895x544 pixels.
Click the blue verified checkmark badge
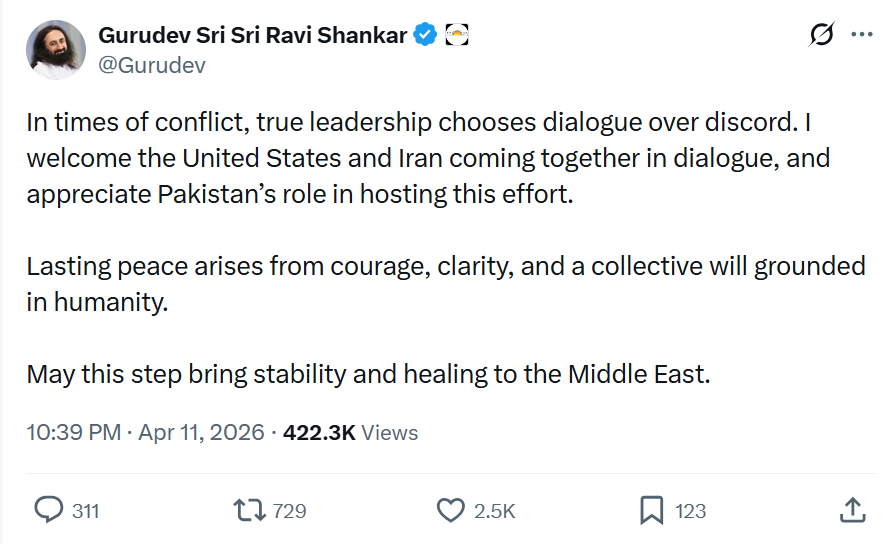(425, 35)
